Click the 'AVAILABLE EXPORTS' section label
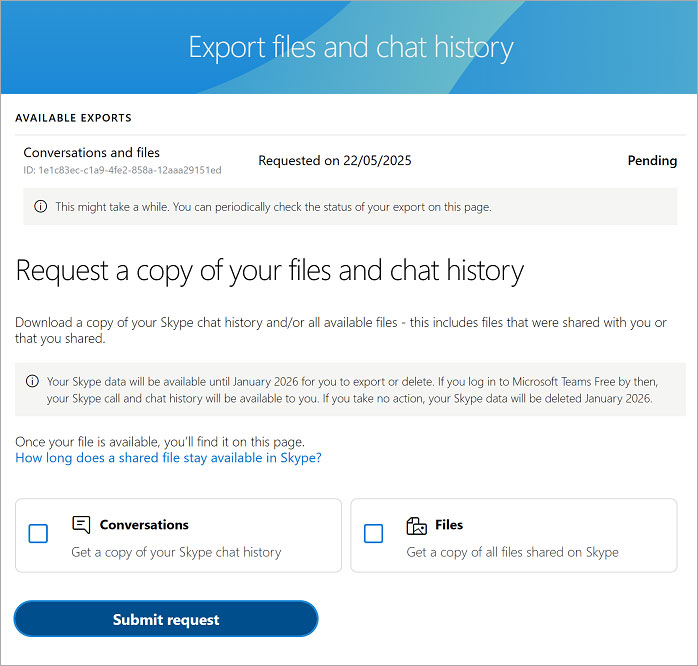Viewport: 698px width, 666px height. click(x=73, y=118)
